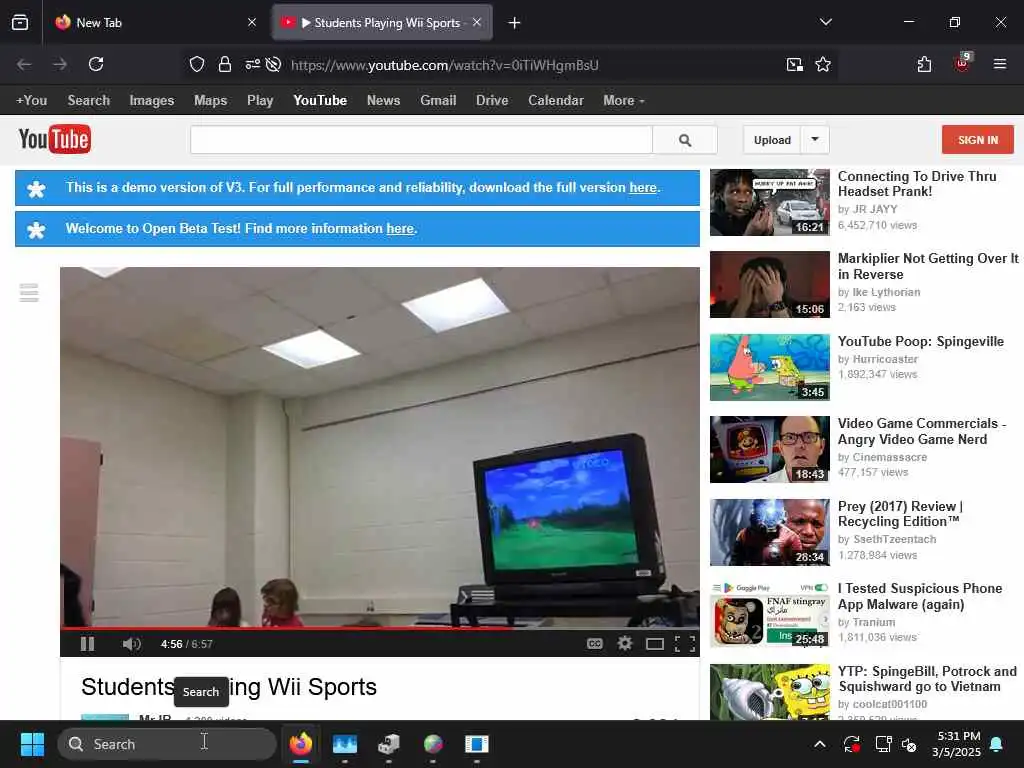Open Firefox application menu hamburger
The image size is (1024, 768).
(999, 64)
